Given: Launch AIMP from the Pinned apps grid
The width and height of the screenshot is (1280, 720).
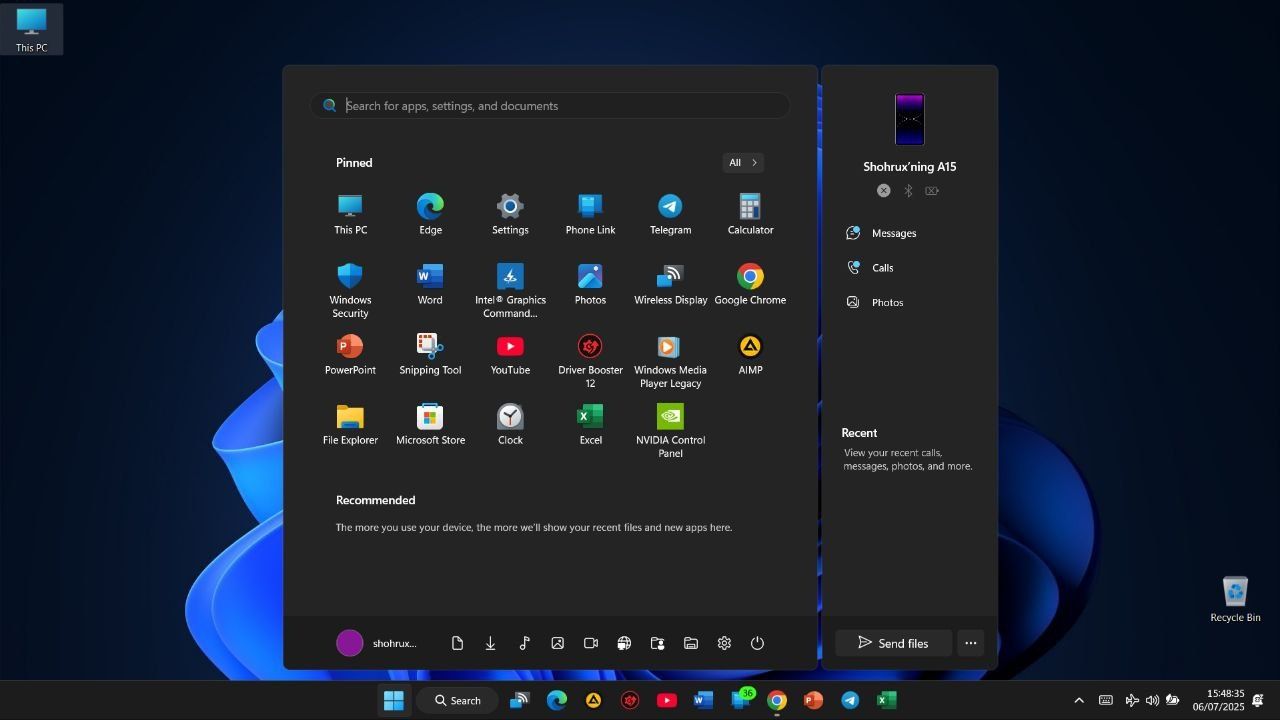Looking at the screenshot, I should tap(750, 355).
